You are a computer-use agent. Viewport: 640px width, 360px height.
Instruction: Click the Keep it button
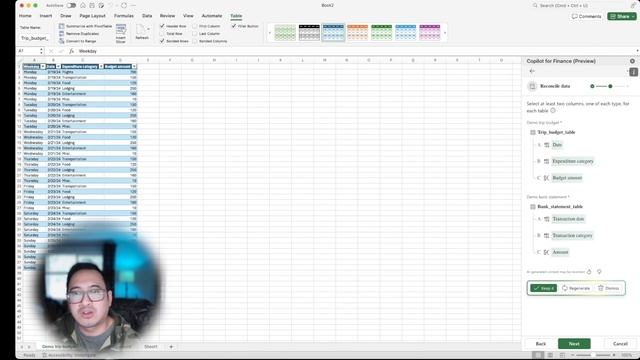point(543,288)
